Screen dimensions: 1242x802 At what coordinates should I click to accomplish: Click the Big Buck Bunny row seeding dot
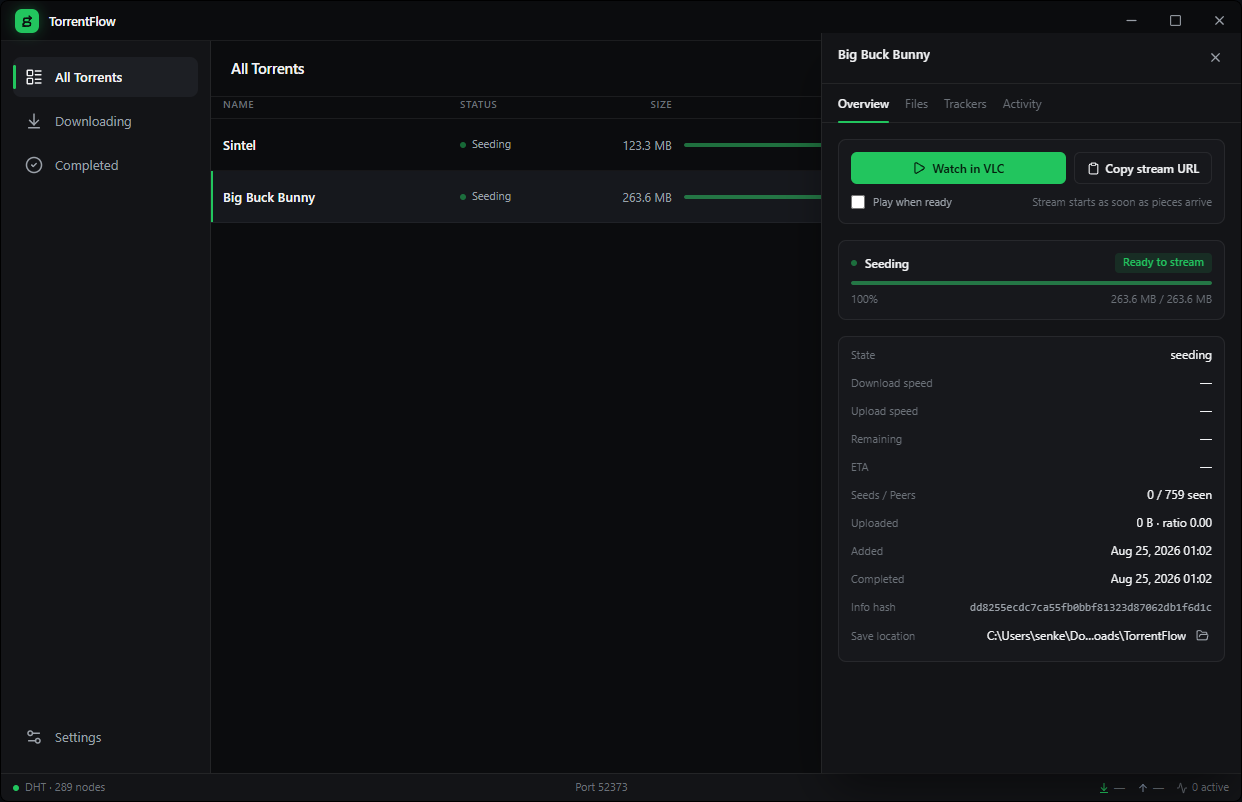tap(463, 197)
